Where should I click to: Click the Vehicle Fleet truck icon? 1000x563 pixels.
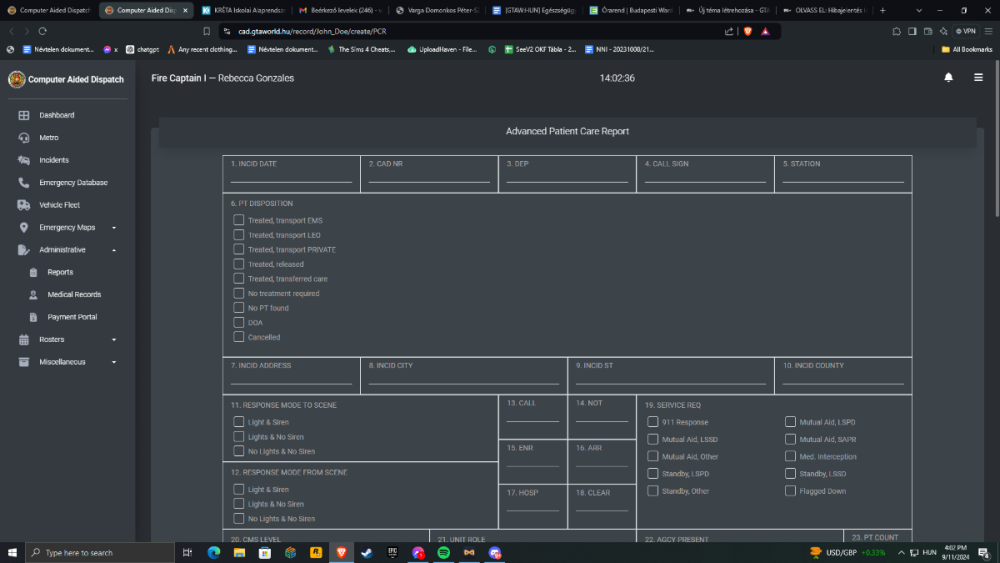(24, 205)
